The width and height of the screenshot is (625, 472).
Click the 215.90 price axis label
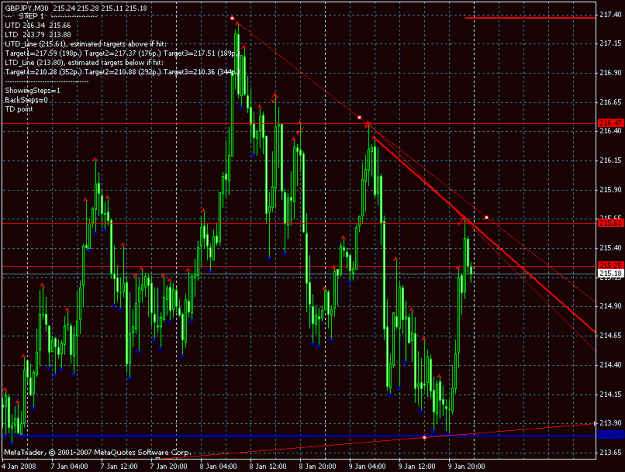(x=610, y=190)
